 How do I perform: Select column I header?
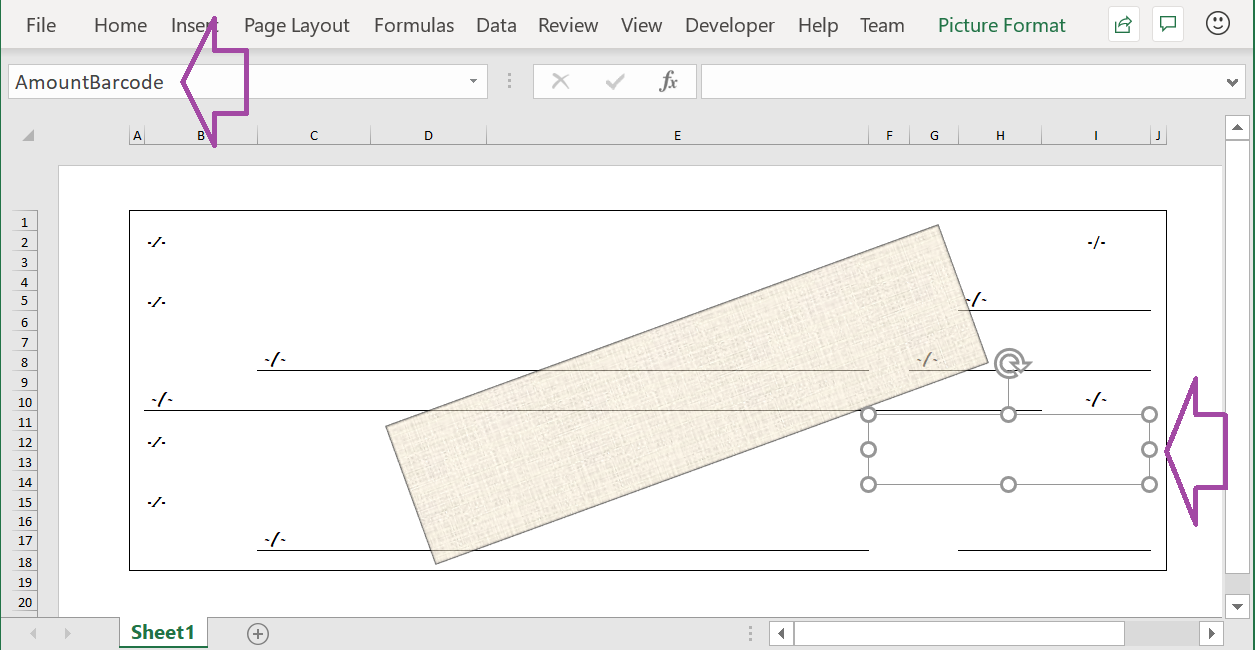tap(1096, 135)
